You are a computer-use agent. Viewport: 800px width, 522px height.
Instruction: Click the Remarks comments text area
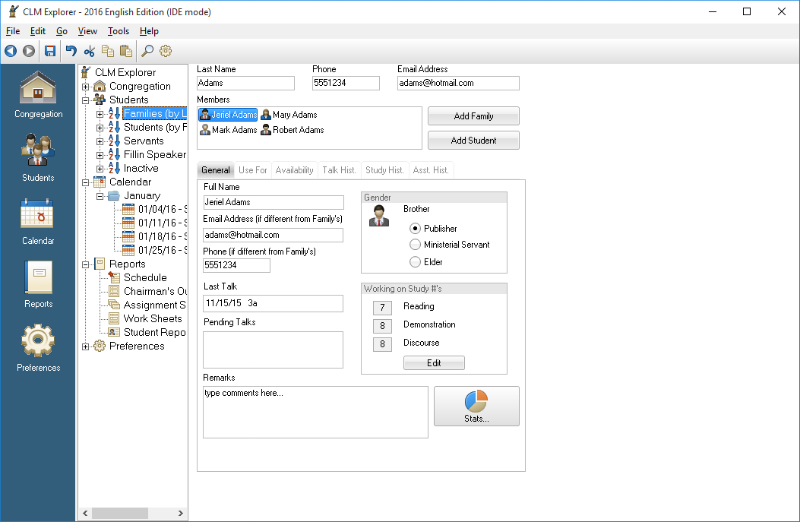click(315, 412)
